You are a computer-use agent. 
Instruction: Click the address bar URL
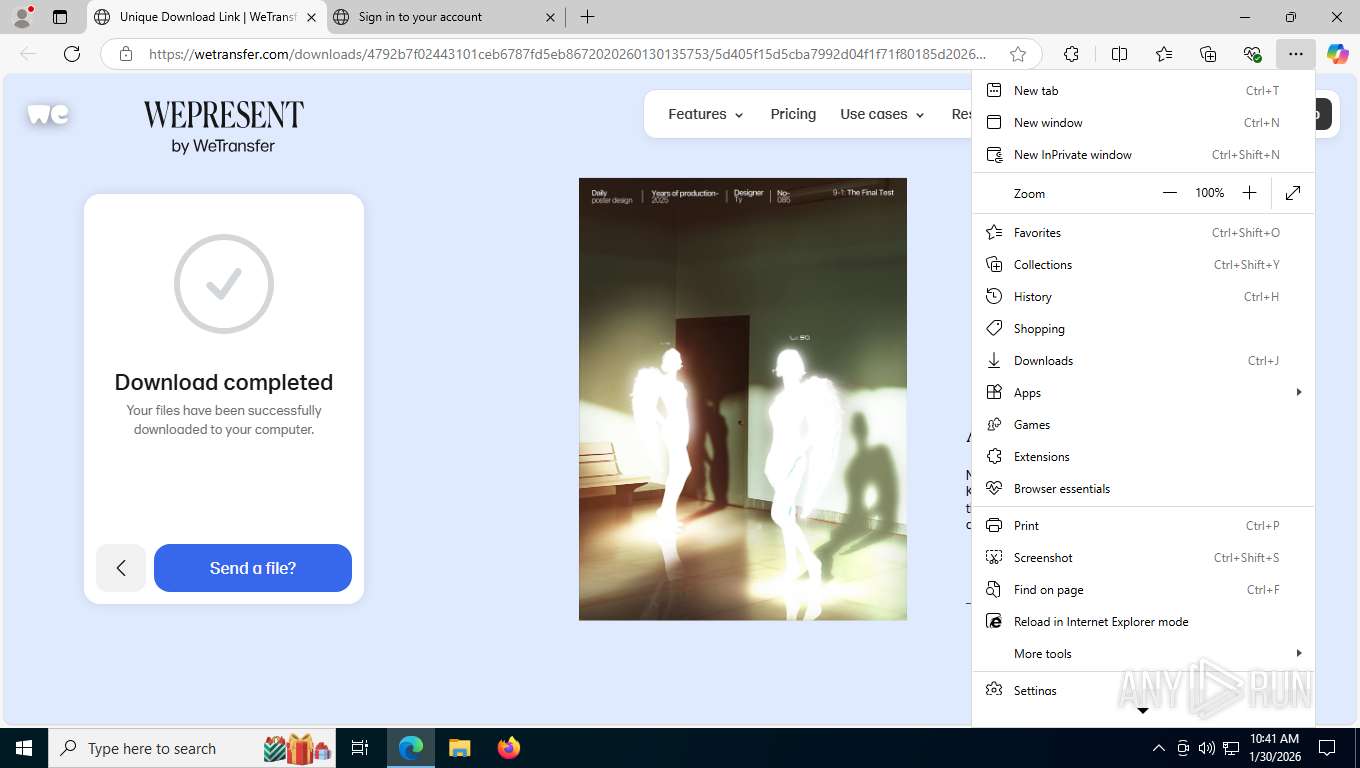[567, 54]
